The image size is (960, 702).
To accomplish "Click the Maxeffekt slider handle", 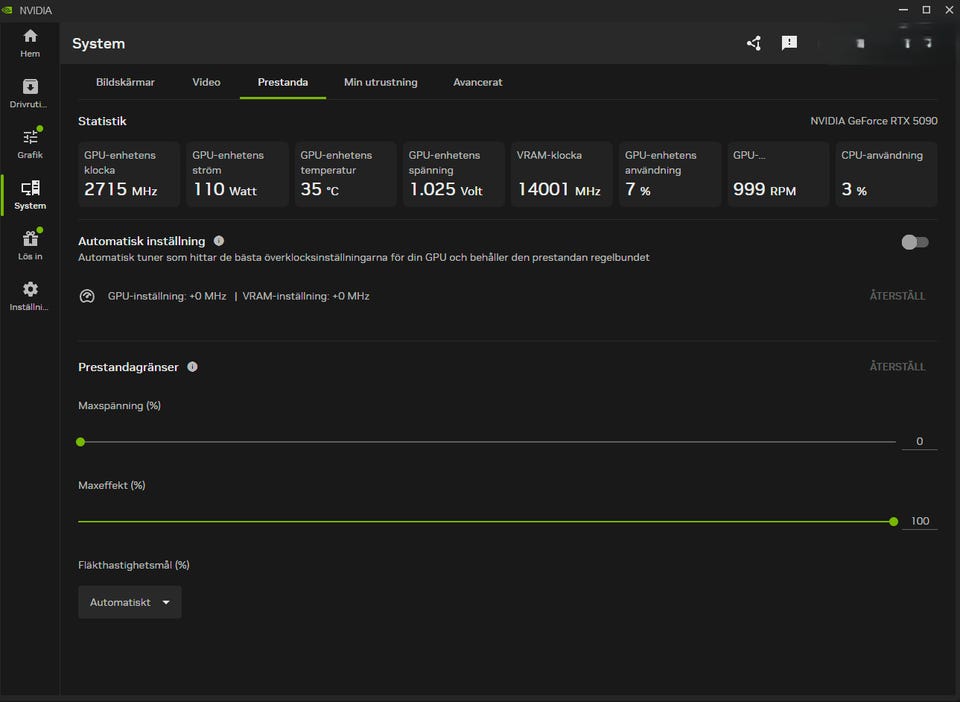I will coord(893,521).
